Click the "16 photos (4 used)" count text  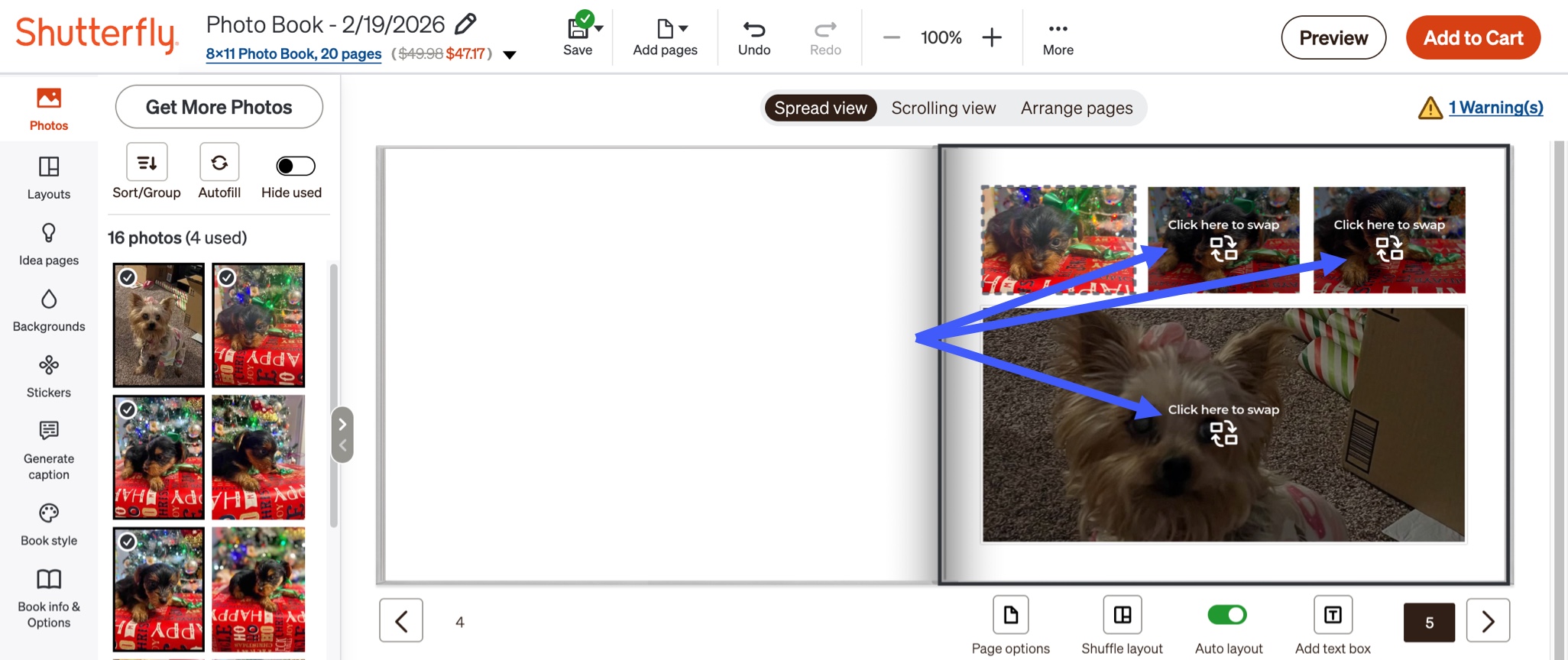177,238
